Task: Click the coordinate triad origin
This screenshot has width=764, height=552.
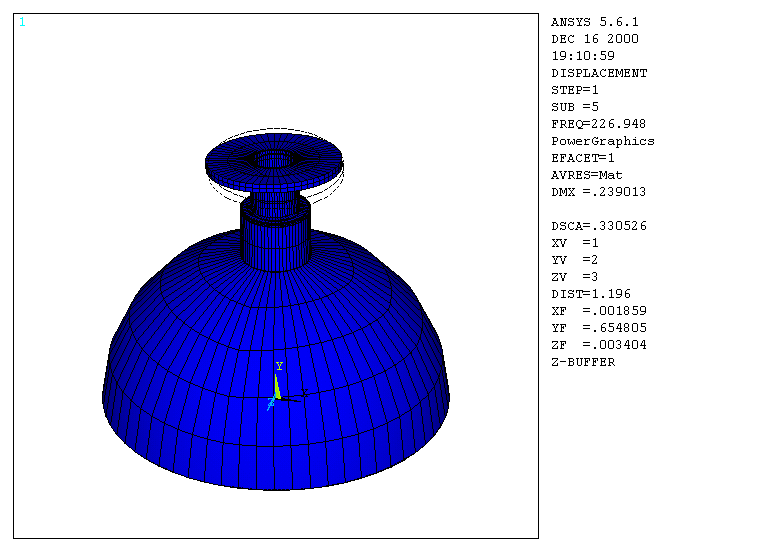Action: pos(278,398)
